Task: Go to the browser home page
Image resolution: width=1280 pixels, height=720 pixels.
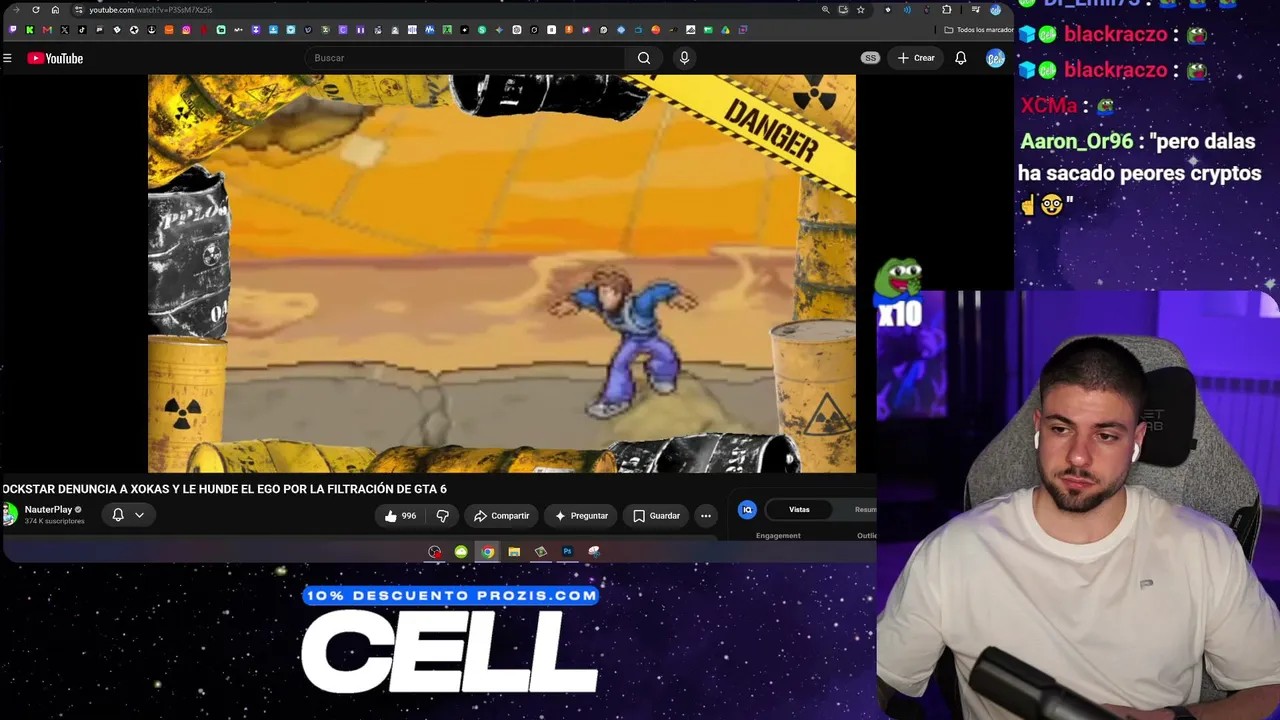Action: (55, 10)
